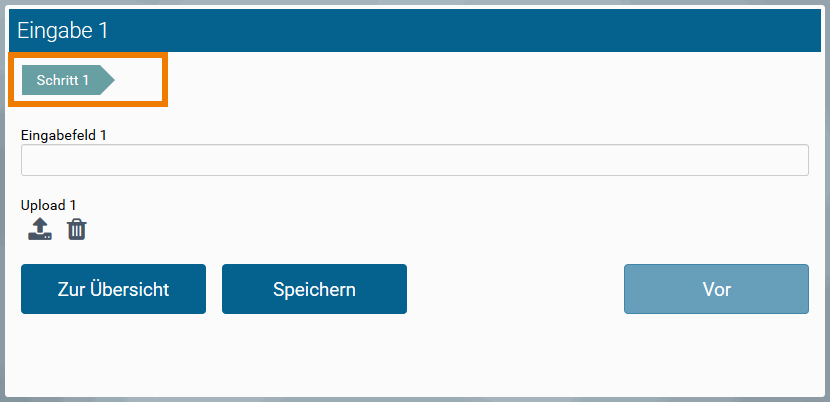Save the form using Speichern

(314, 289)
